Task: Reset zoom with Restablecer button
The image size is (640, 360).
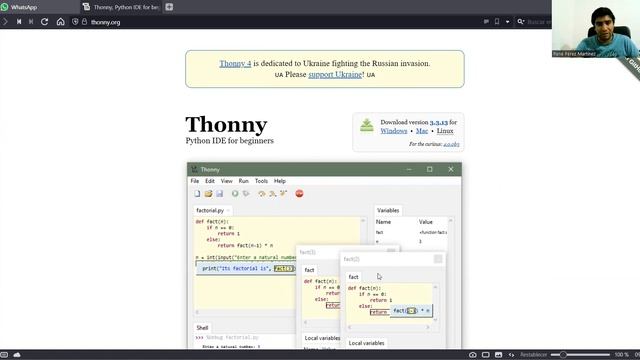Action: [x=533, y=355]
